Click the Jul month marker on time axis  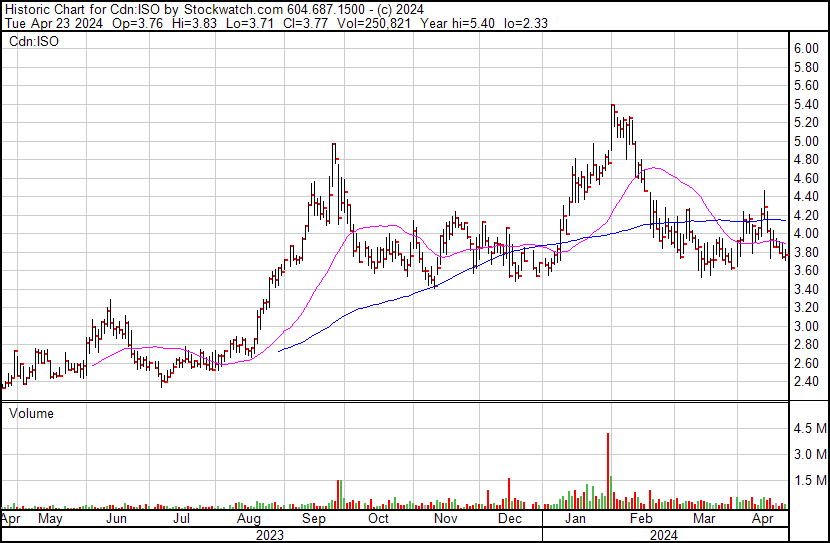[x=182, y=520]
